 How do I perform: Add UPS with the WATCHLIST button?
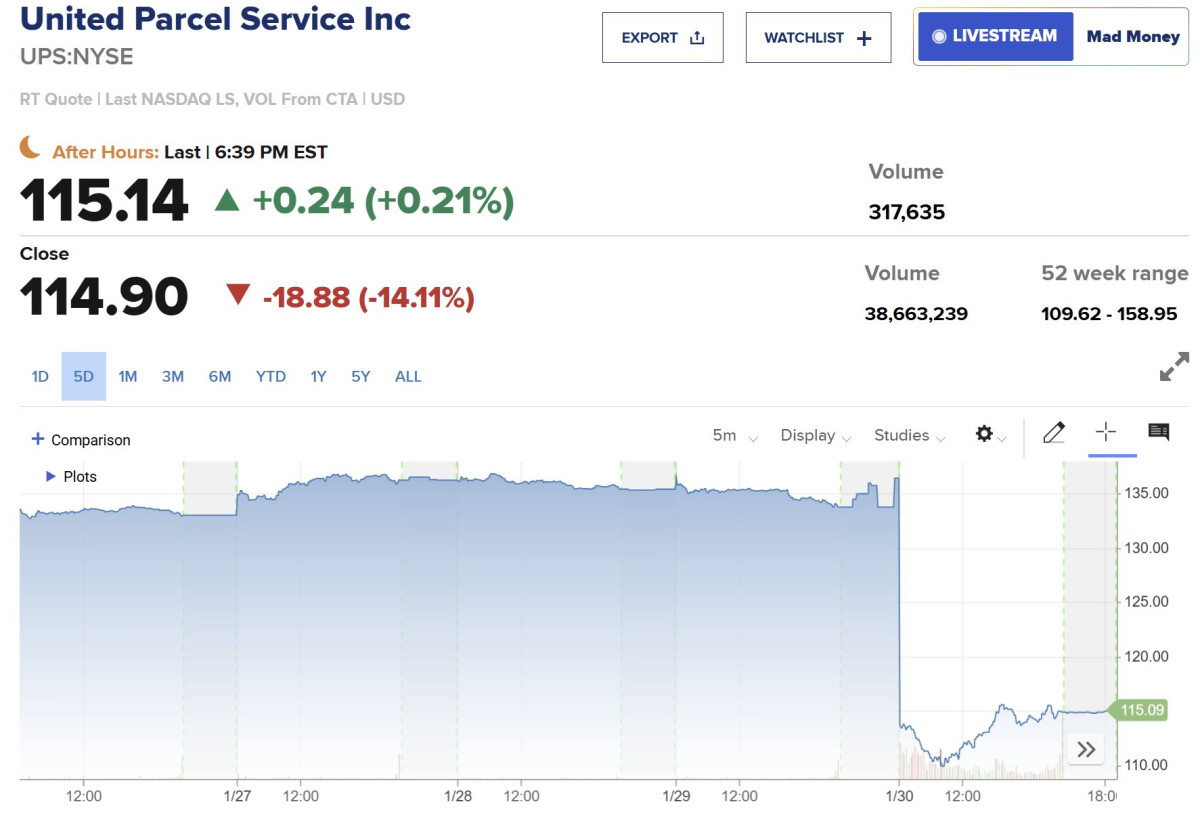[818, 38]
